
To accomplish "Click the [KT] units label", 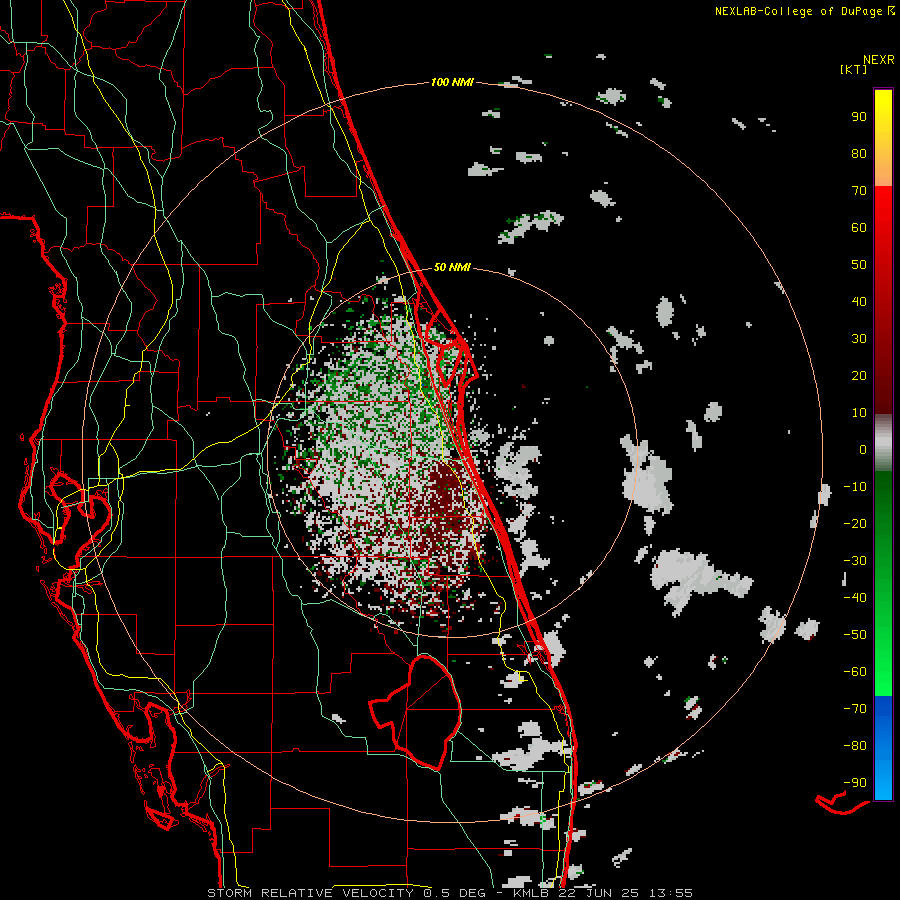I will click(x=854, y=69).
